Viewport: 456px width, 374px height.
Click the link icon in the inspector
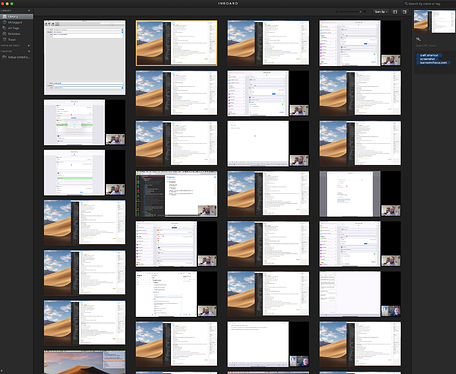[418, 39]
